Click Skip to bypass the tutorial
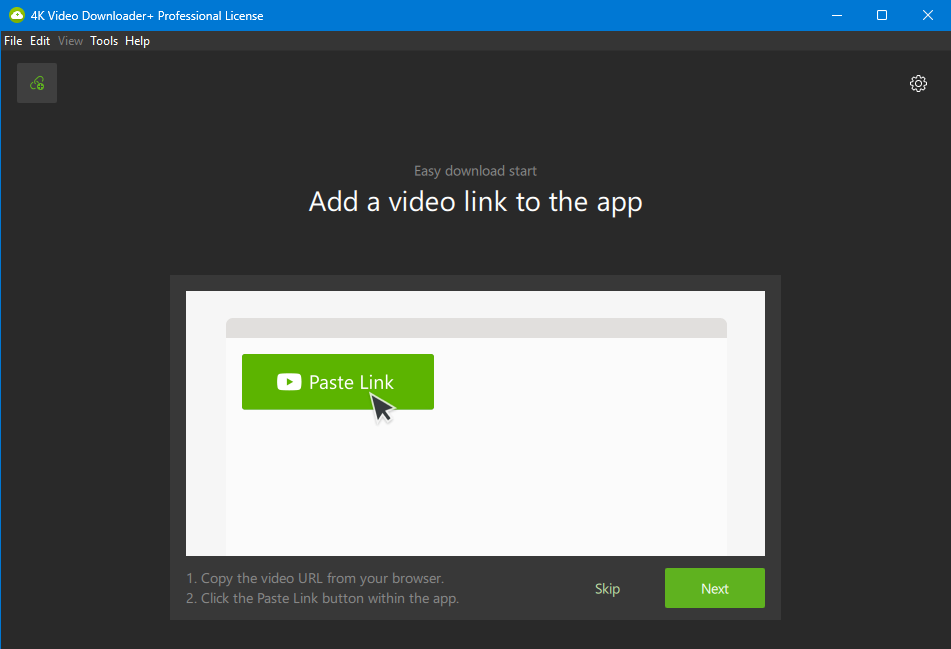This screenshot has width=951, height=649. tap(607, 588)
